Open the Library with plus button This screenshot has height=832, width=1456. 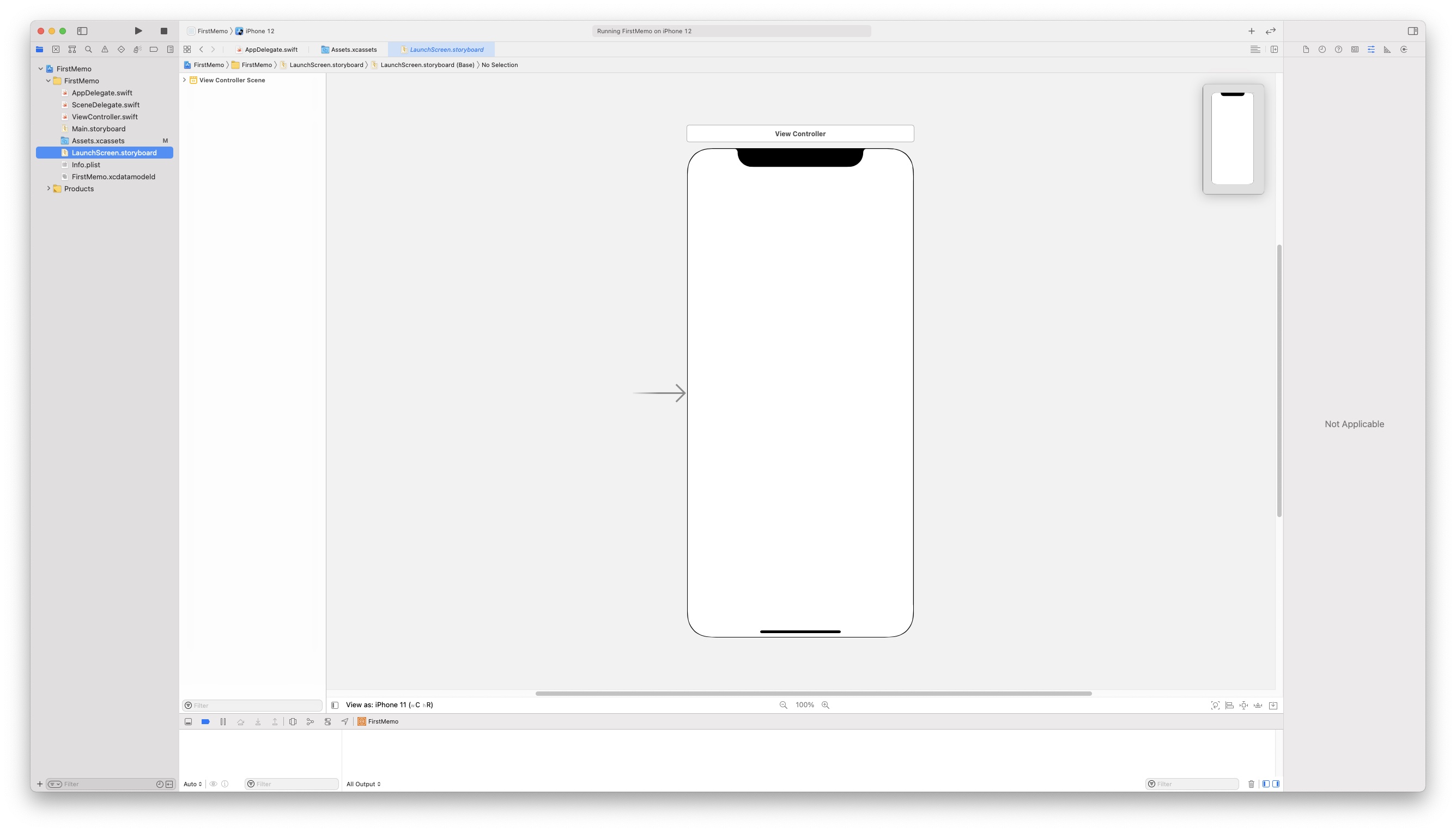click(x=1251, y=31)
